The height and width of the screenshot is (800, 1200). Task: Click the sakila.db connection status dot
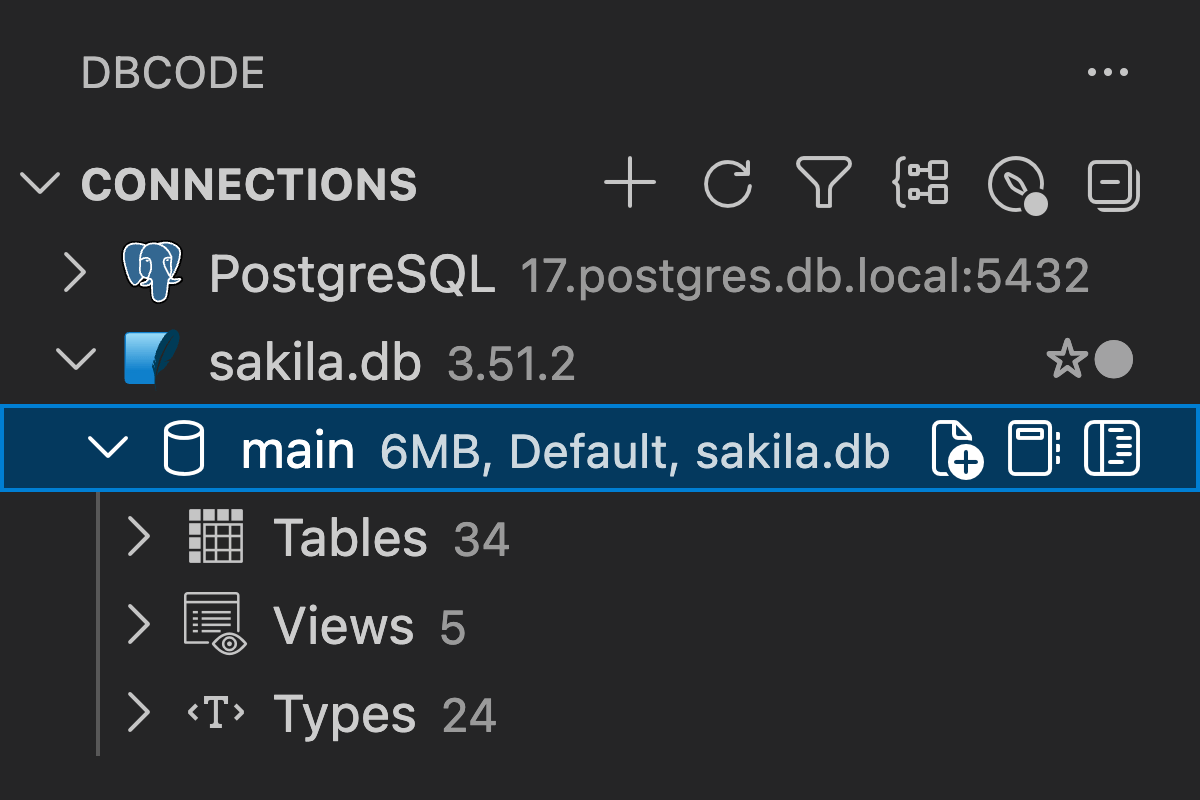[1113, 361]
